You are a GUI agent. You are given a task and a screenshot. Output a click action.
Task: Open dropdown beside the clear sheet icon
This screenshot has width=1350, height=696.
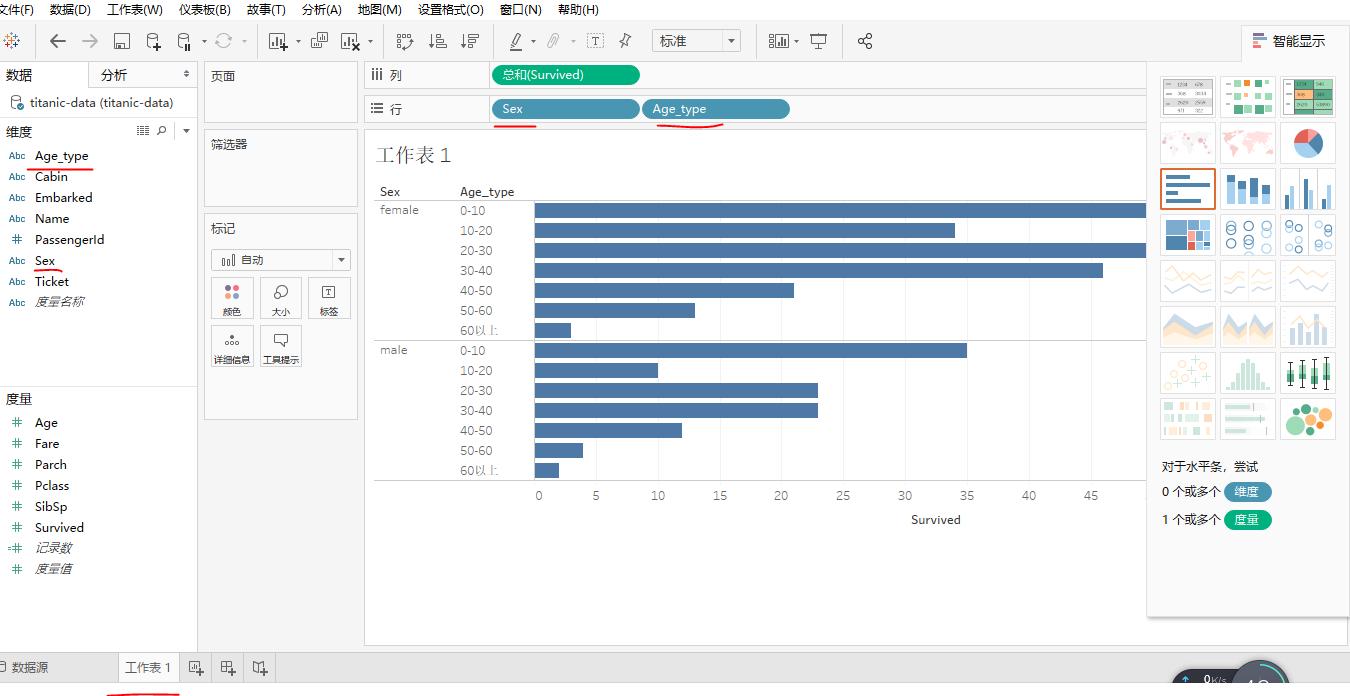(370, 41)
